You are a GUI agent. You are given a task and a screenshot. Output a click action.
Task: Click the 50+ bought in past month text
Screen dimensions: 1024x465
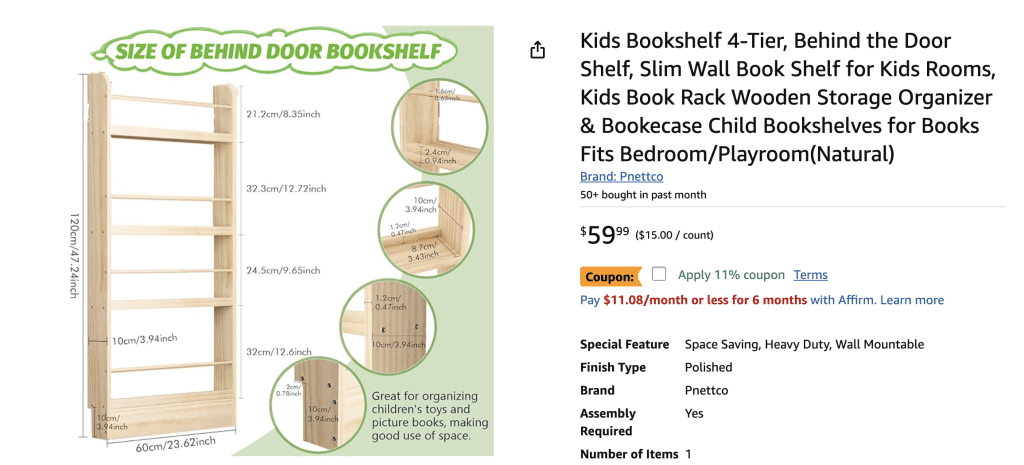(x=643, y=195)
